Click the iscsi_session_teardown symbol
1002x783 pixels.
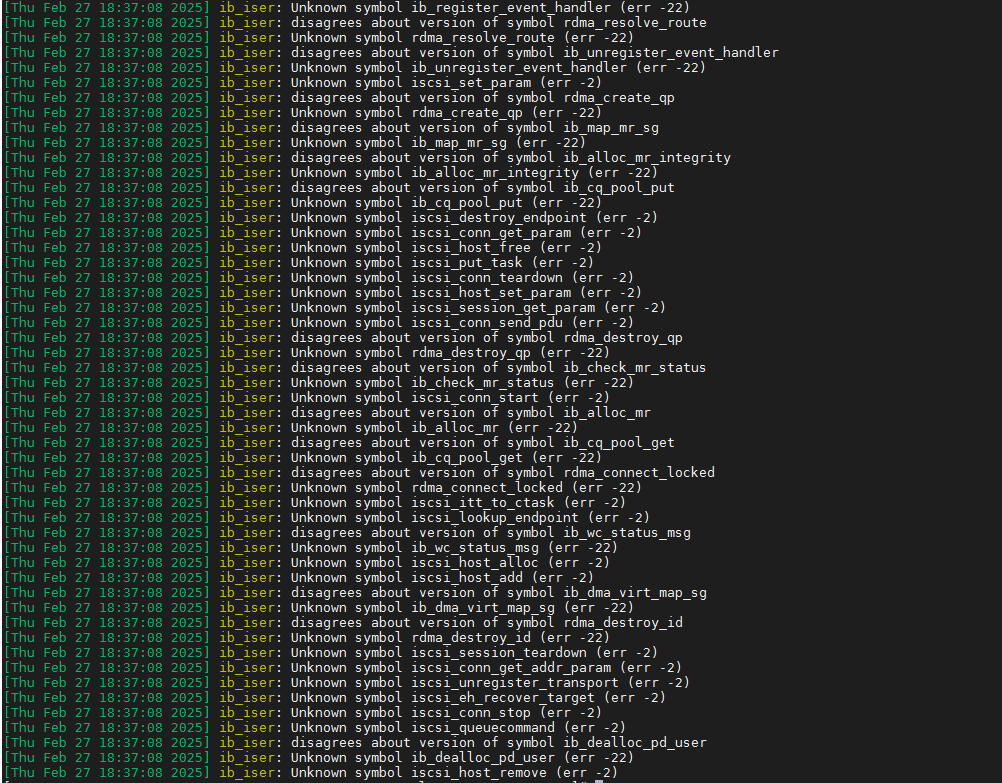499,652
